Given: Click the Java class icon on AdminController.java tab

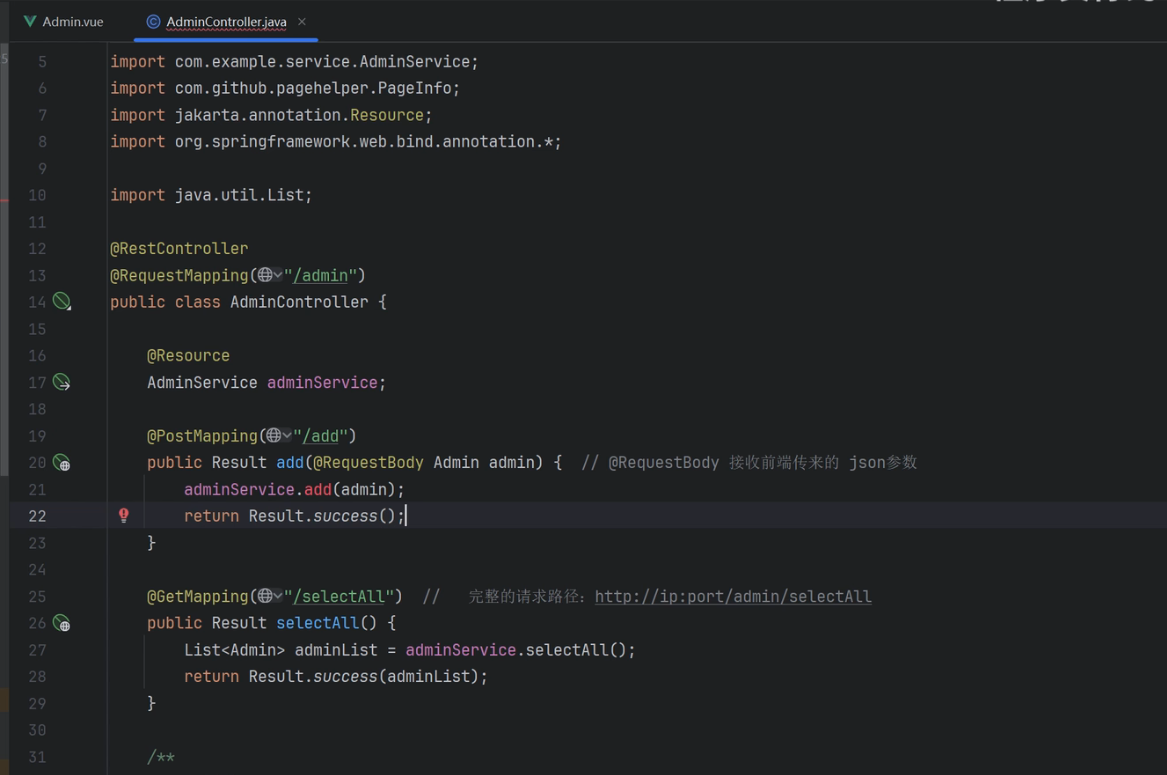Looking at the screenshot, I should tap(153, 22).
